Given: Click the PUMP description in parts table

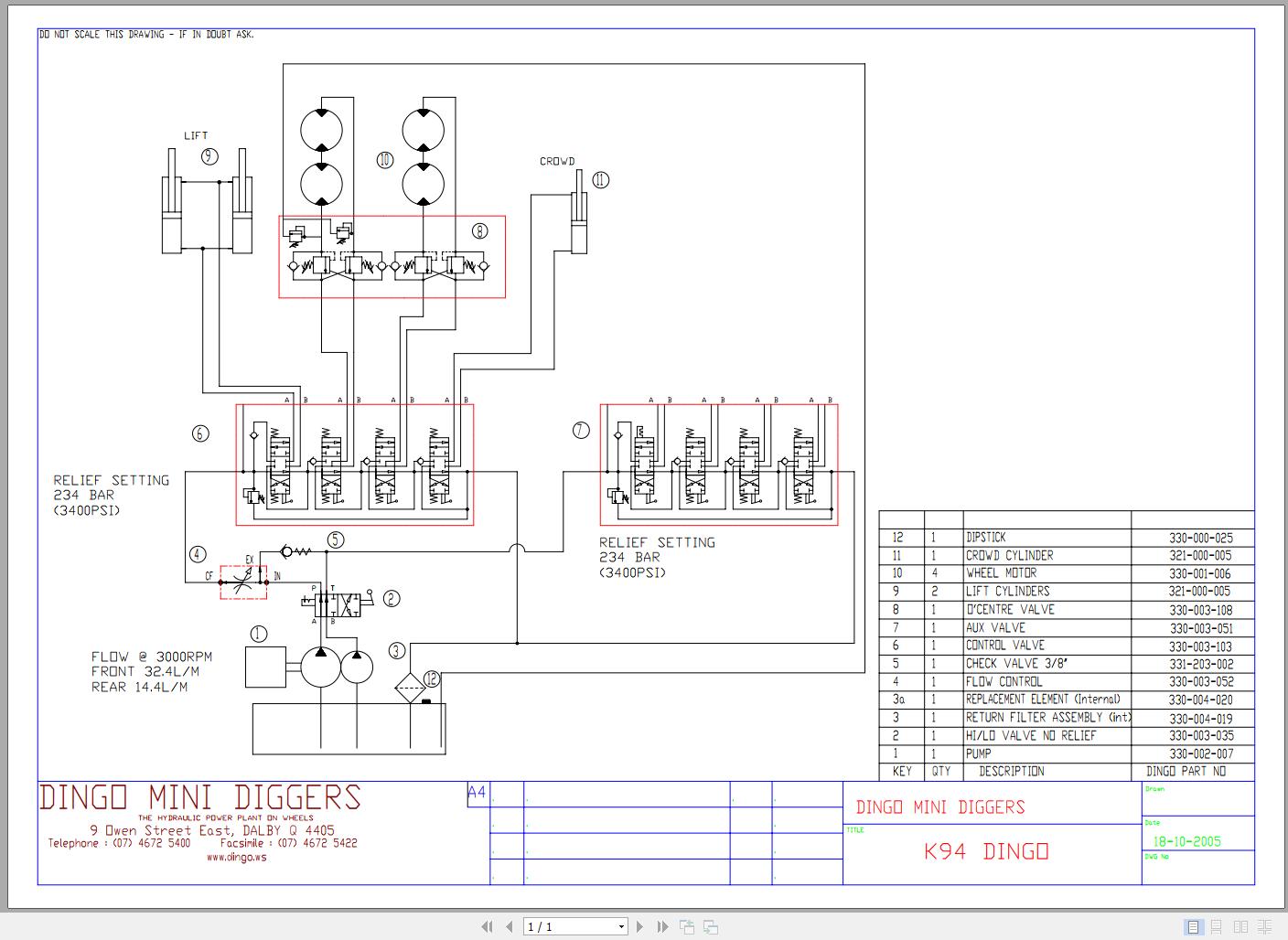Looking at the screenshot, I should click(x=979, y=753).
